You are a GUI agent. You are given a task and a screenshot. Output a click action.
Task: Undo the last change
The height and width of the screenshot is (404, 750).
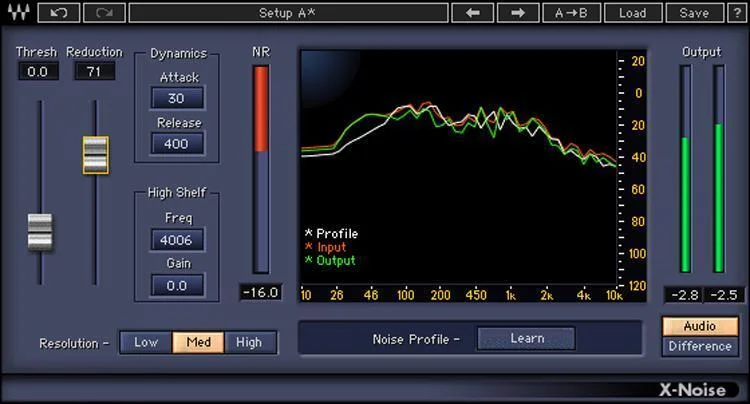tap(58, 13)
